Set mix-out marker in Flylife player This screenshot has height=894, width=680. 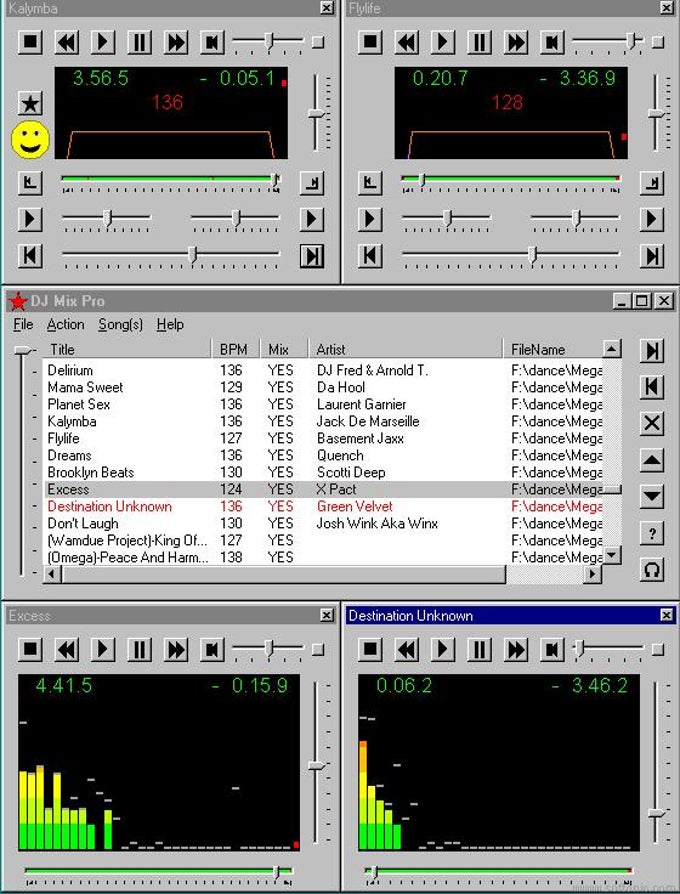[x=652, y=183]
